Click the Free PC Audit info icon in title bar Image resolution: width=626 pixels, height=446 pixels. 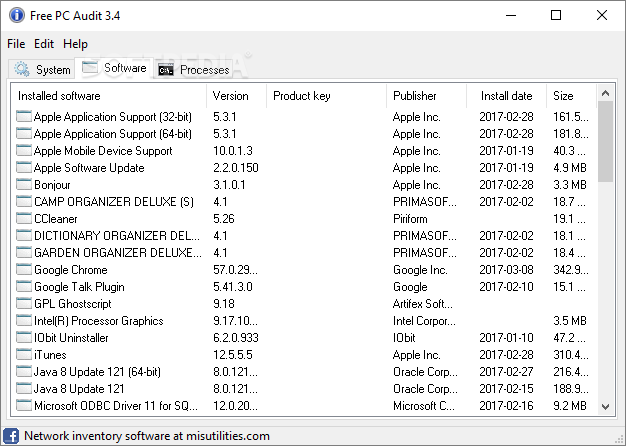(x=16, y=15)
